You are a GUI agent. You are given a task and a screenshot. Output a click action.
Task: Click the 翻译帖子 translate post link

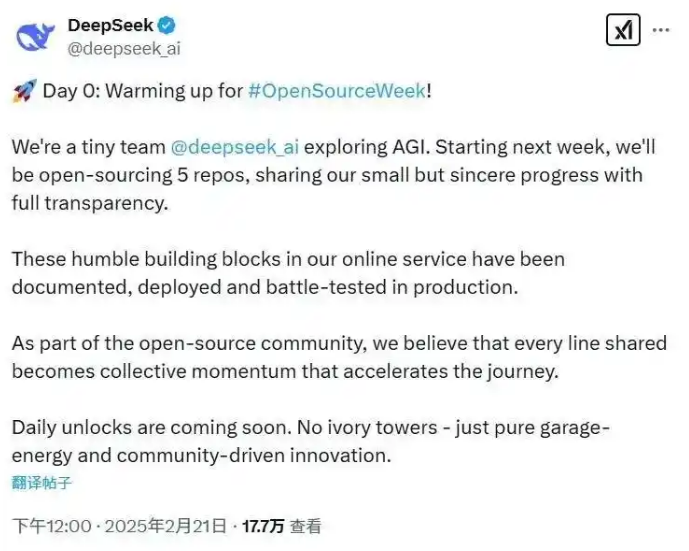(41, 482)
